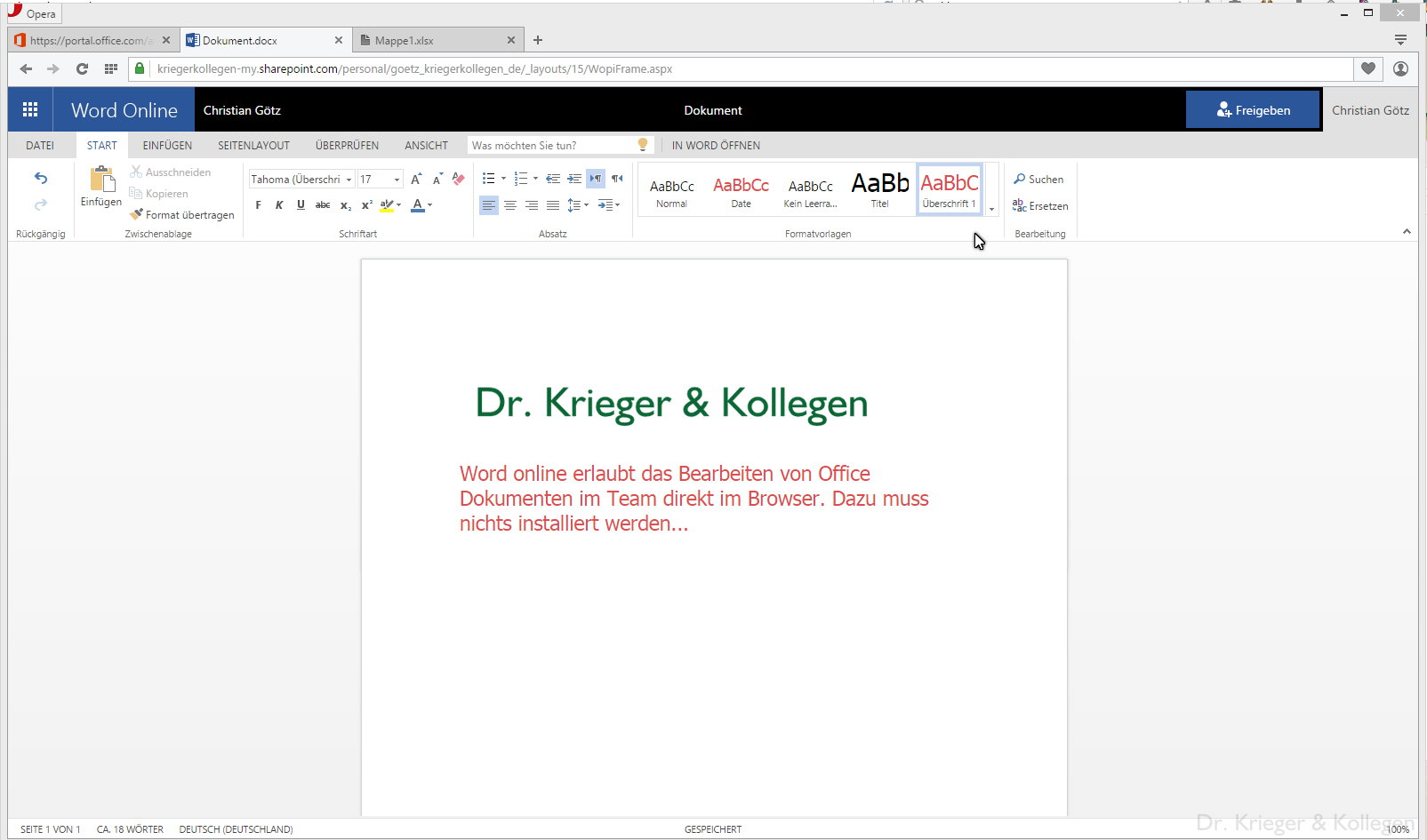Click the Freigeben share button
This screenshot has width=1427, height=840.
[1253, 110]
